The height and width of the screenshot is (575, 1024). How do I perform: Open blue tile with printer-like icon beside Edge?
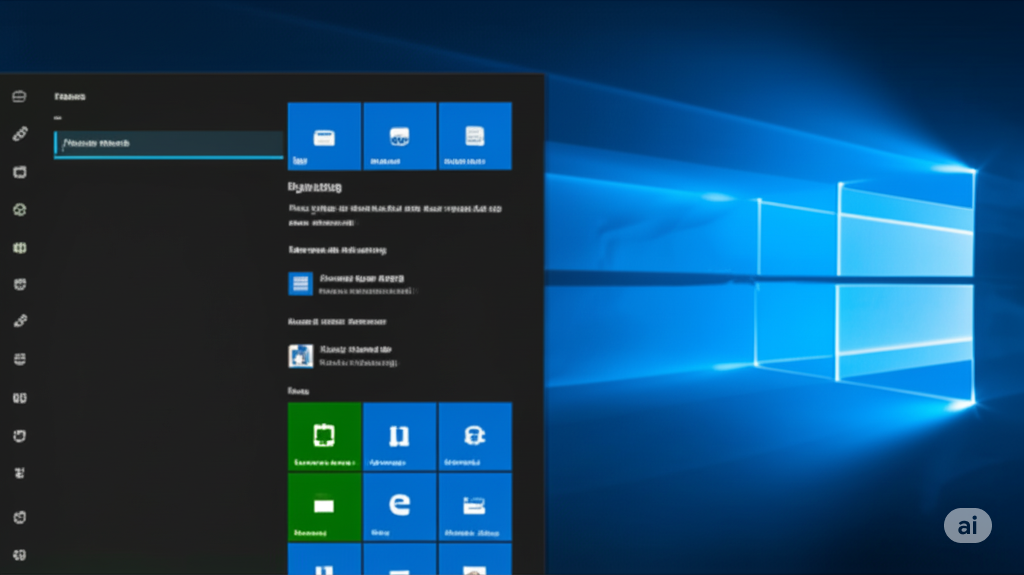pos(475,506)
